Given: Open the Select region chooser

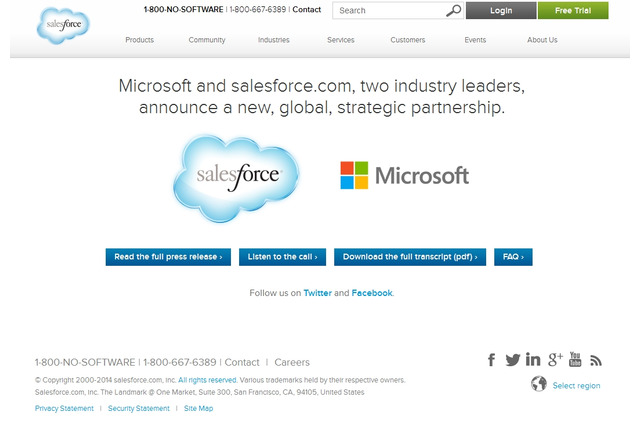Looking at the screenshot, I should point(576,385).
